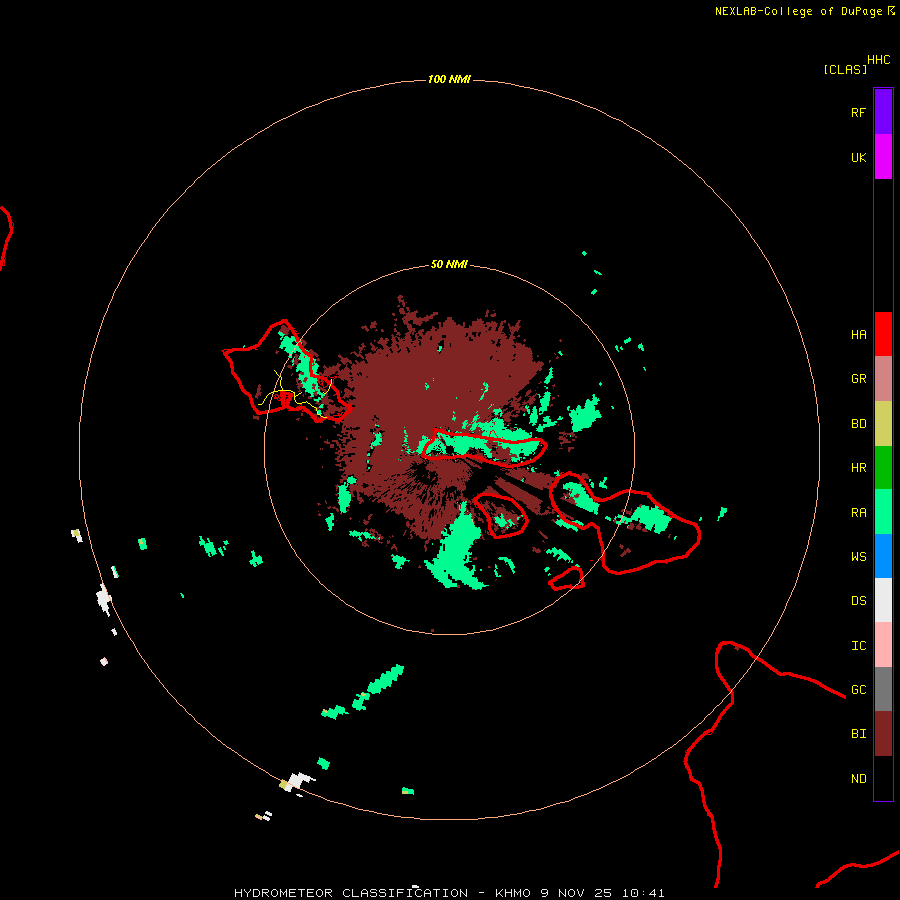The height and width of the screenshot is (900, 900).
Task: Click the RF legend label
Action: point(858,112)
